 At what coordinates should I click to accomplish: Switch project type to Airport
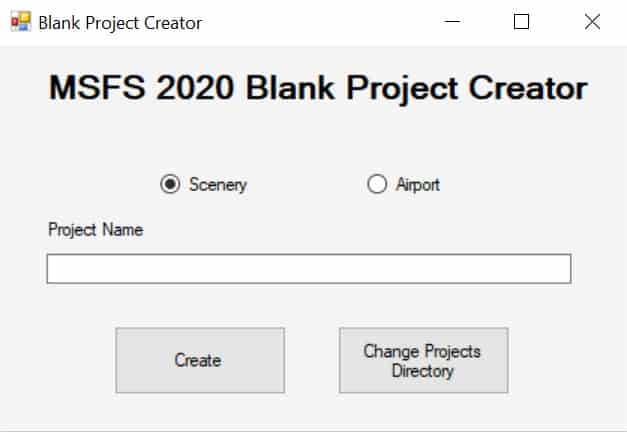[x=377, y=184]
